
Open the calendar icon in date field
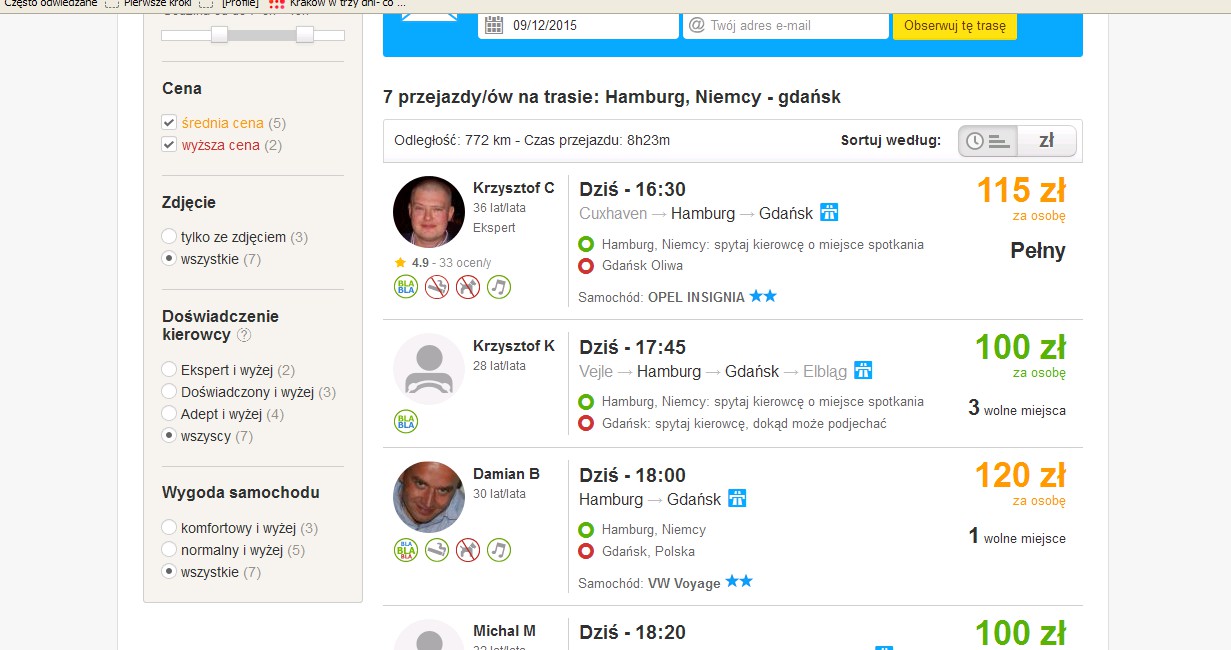click(493, 26)
